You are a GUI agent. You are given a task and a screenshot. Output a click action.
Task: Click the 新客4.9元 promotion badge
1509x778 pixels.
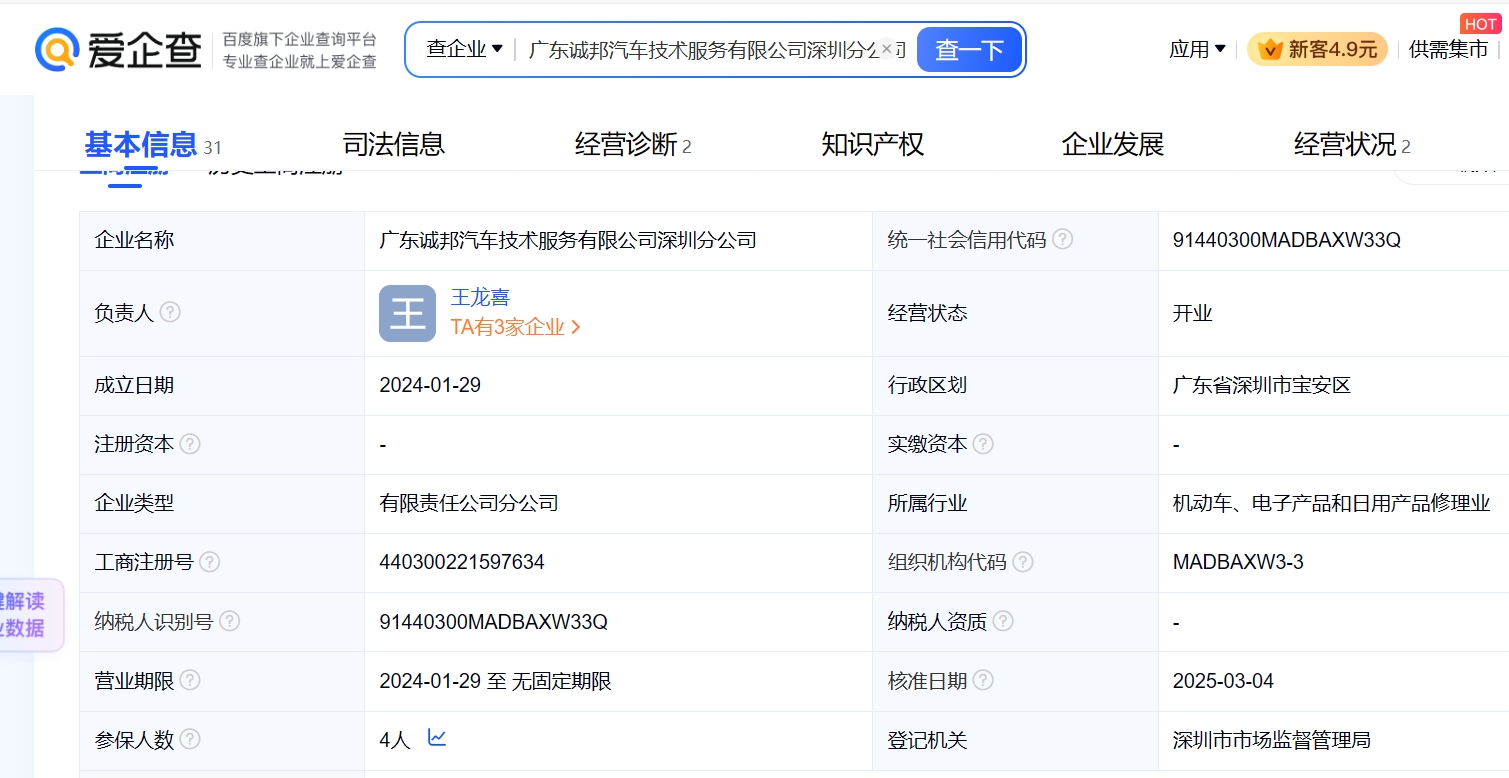pyautogui.click(x=1317, y=49)
